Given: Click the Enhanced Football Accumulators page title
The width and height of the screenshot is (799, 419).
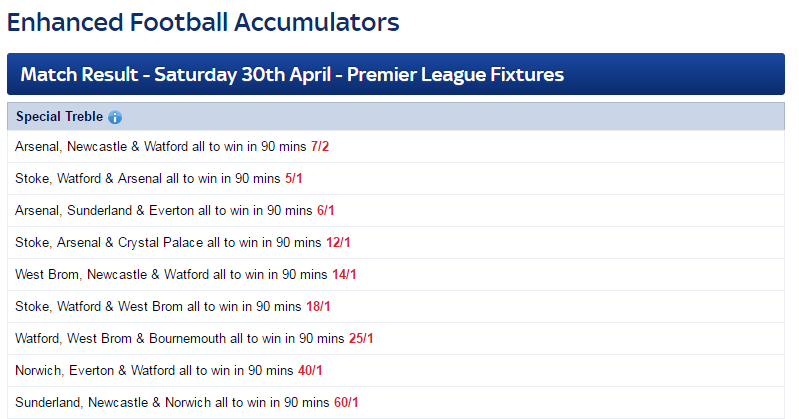Looking at the screenshot, I should pyautogui.click(x=203, y=22).
